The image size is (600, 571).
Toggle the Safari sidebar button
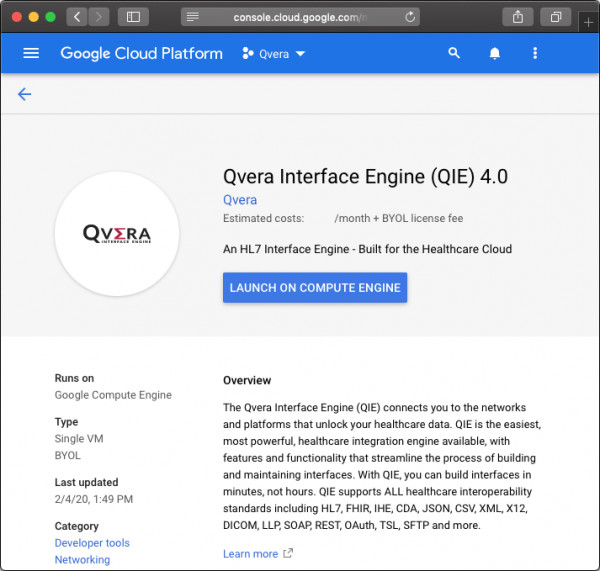pos(133,17)
